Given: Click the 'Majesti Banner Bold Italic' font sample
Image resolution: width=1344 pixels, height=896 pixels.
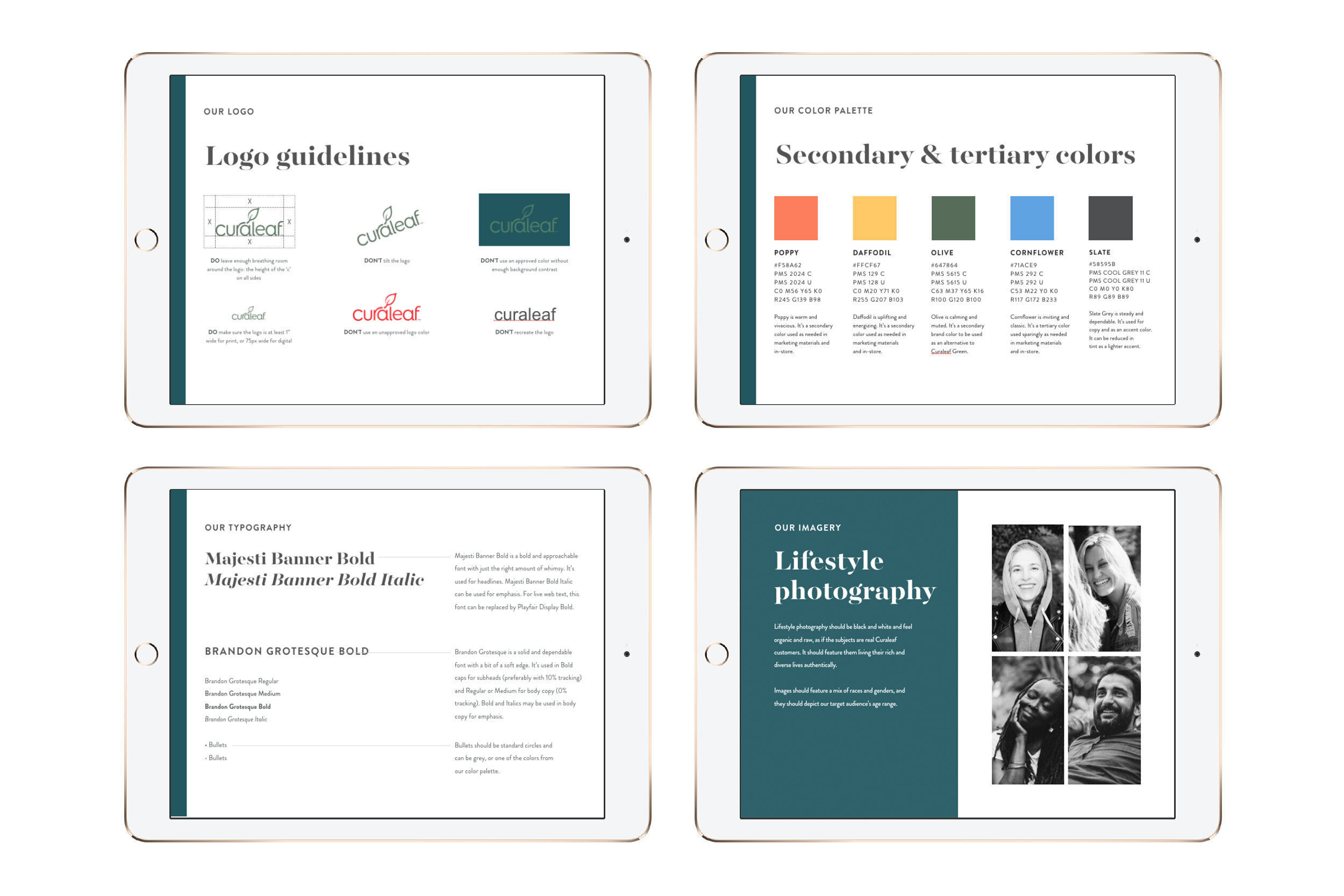Looking at the screenshot, I should [314, 579].
